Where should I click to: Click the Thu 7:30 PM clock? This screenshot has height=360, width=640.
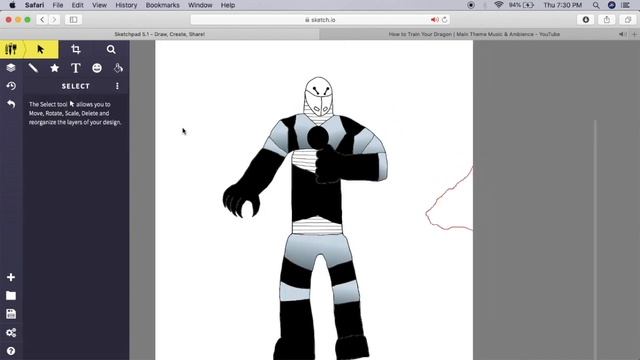coord(562,5)
